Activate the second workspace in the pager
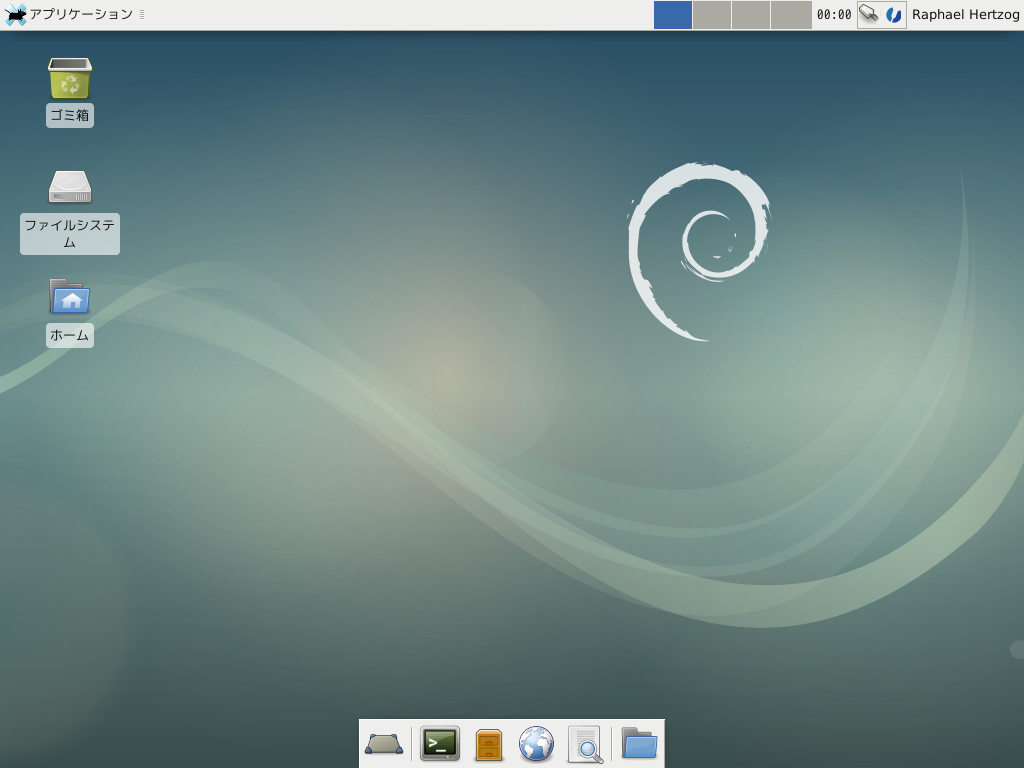The width and height of the screenshot is (1024, 768). click(712, 14)
